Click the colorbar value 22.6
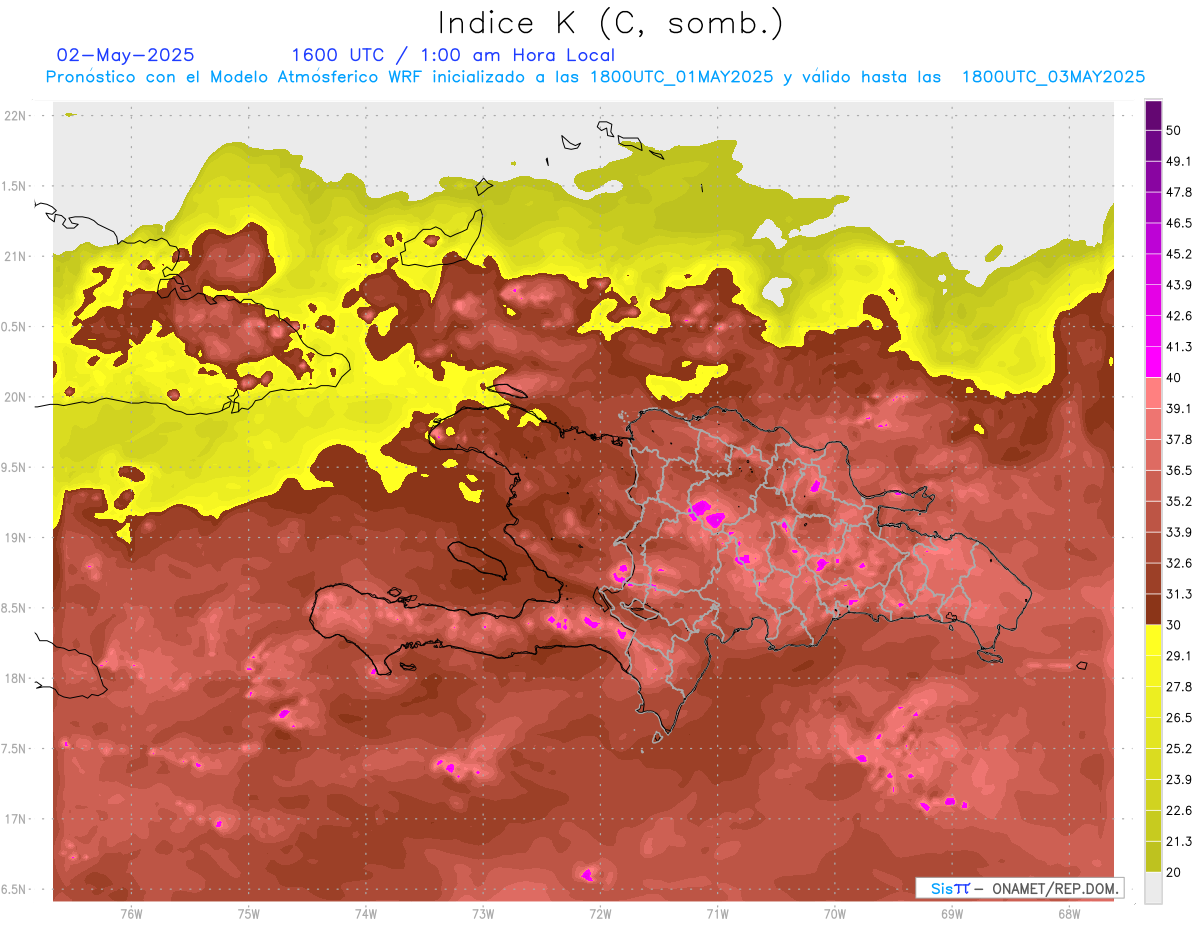Viewport: 1200px width, 927px height. (x=1179, y=810)
